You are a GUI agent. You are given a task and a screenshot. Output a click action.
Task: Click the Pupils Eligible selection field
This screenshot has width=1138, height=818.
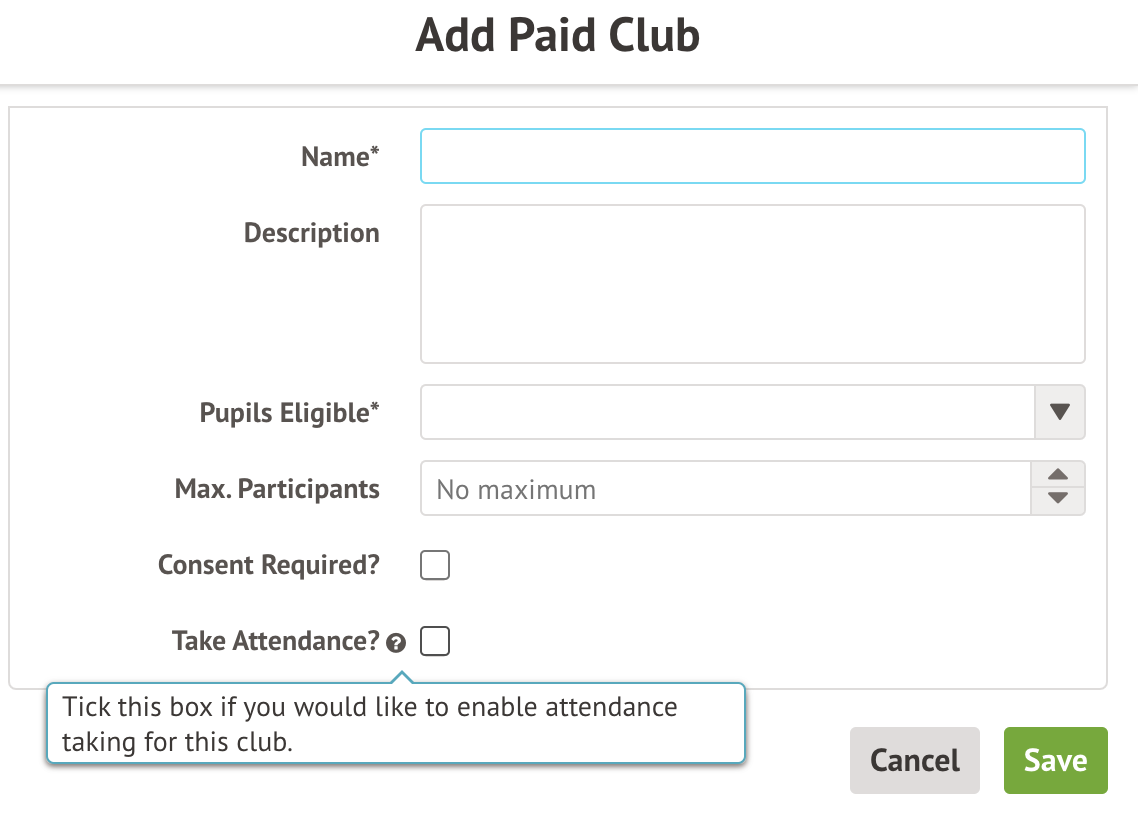pos(727,412)
